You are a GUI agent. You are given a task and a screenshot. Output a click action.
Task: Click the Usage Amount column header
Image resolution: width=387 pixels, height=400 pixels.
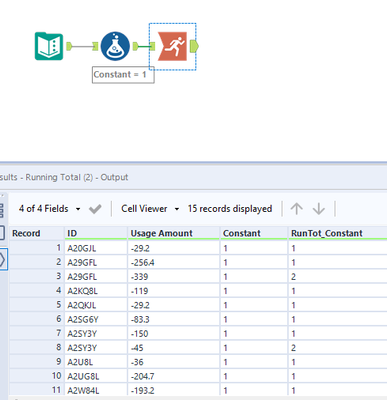pyautogui.click(x=173, y=233)
